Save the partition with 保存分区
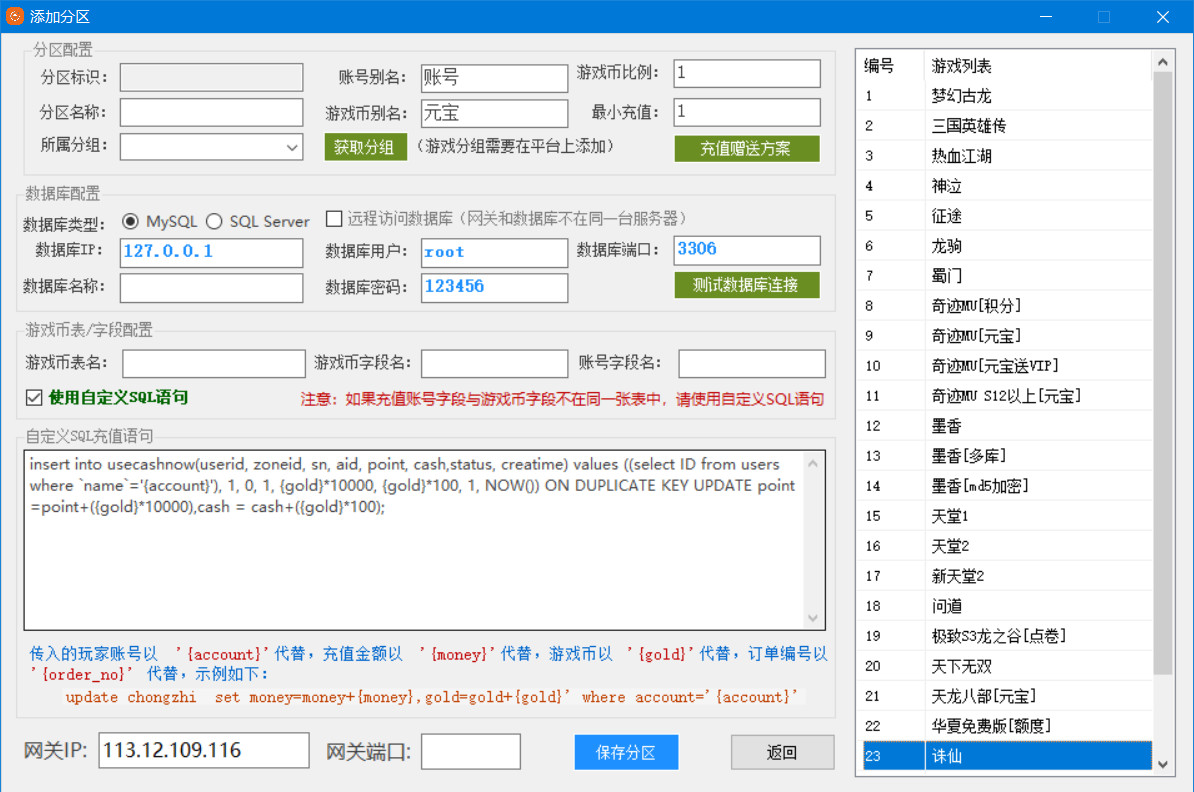This screenshot has width=1194, height=792. 626,752
